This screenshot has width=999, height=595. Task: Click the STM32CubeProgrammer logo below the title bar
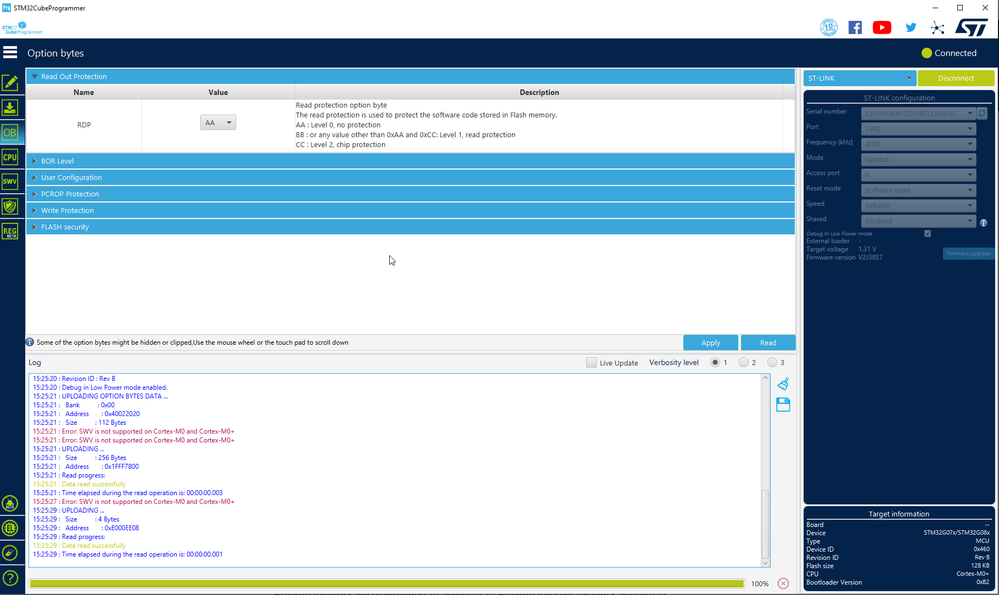[22, 28]
